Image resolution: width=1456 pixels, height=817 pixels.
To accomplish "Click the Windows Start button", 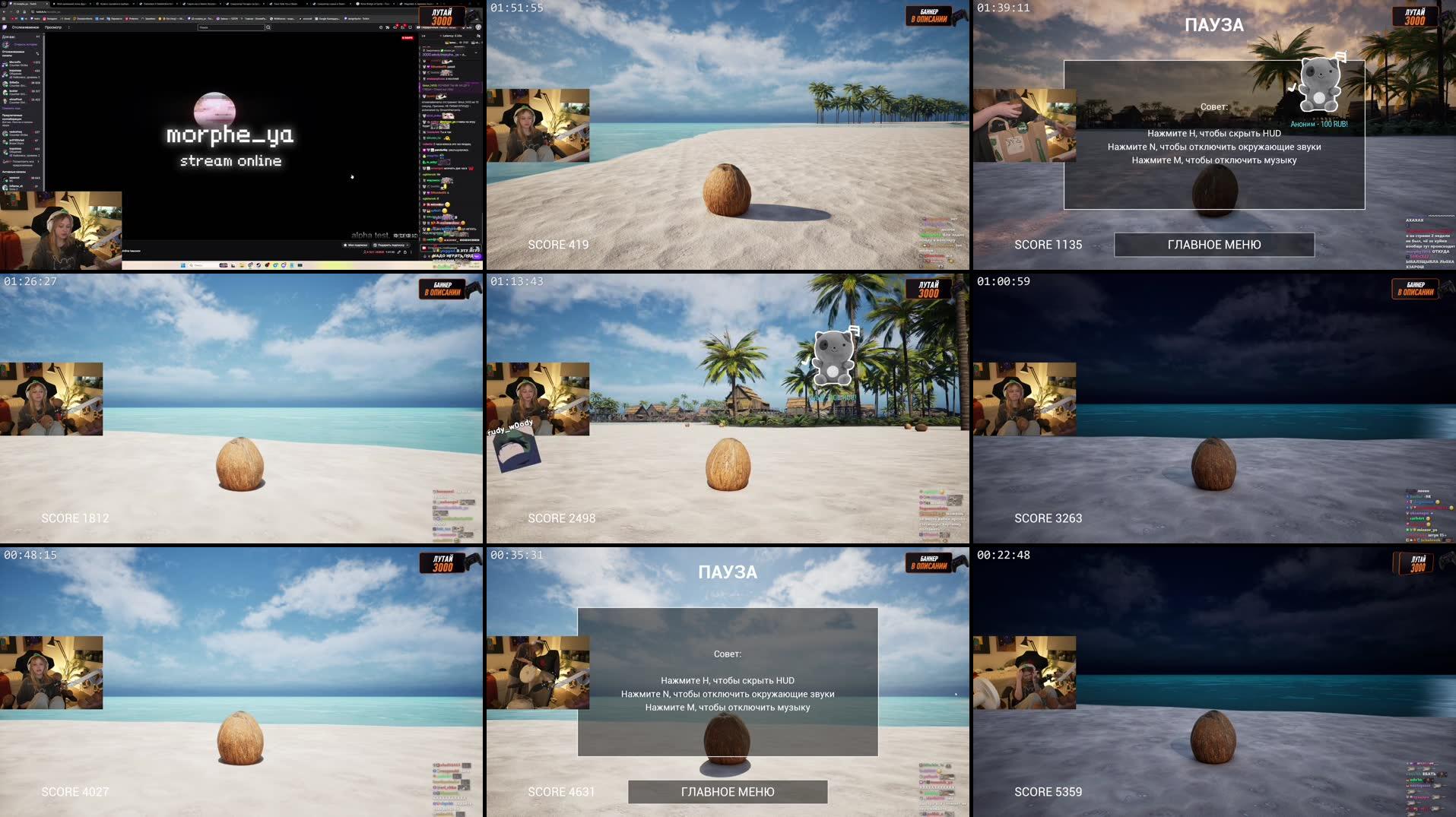I will tap(182, 266).
